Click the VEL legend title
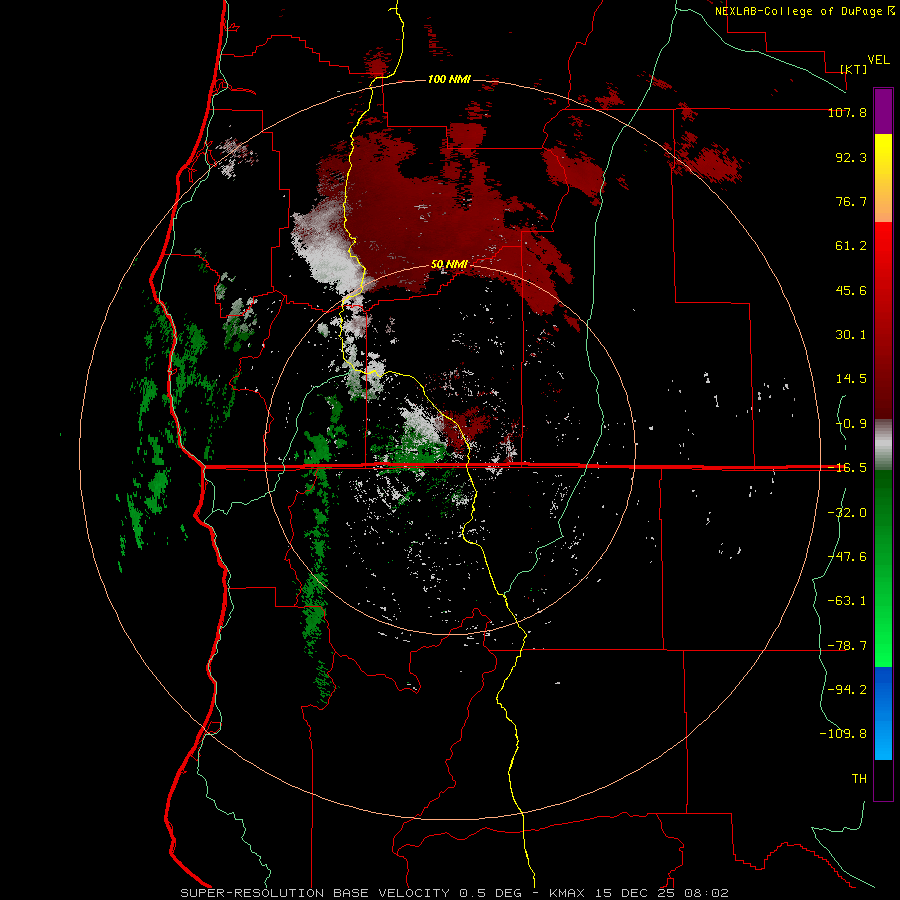The image size is (900, 900). coord(878,60)
